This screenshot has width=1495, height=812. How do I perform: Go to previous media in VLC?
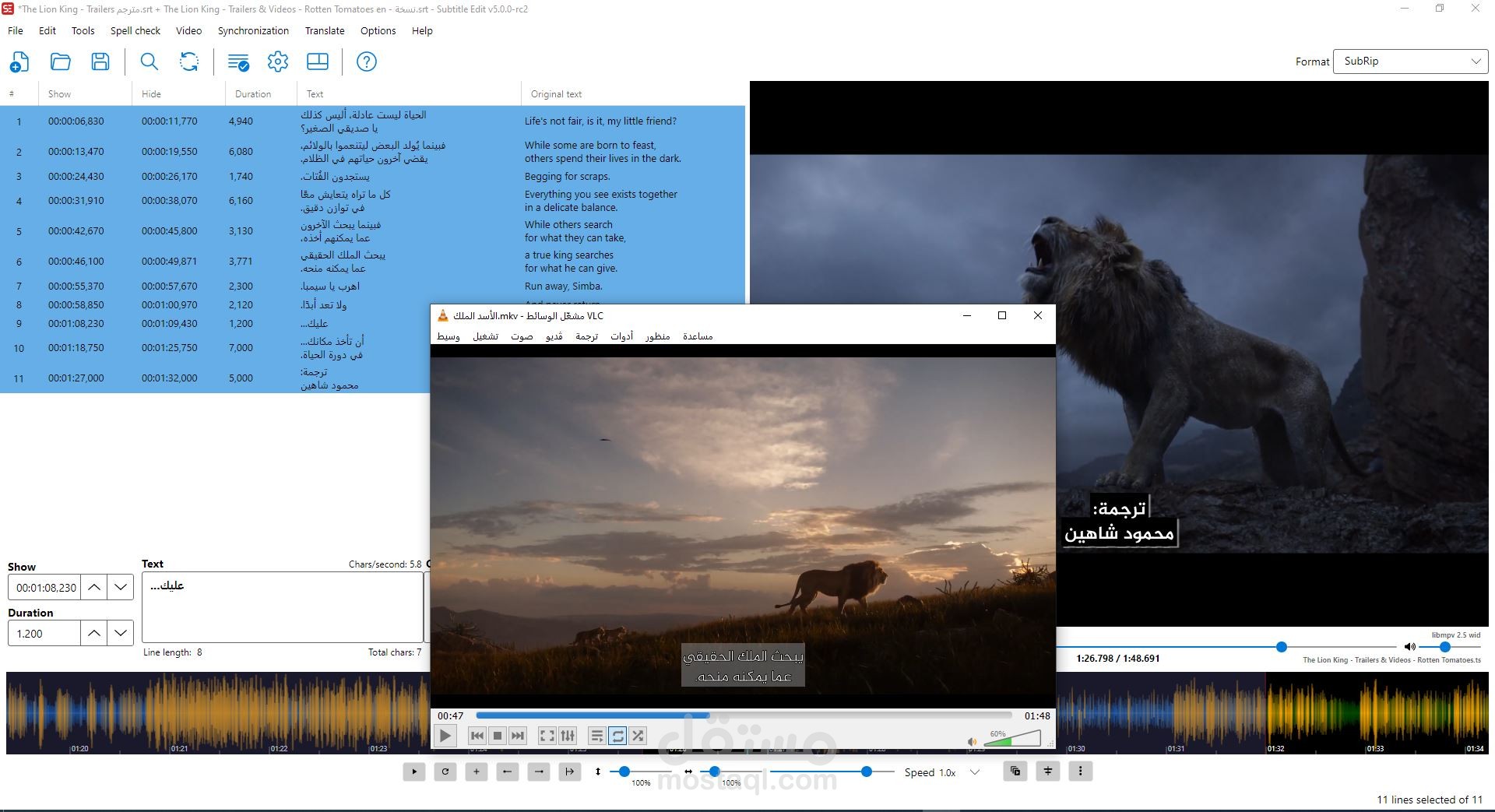(x=477, y=736)
